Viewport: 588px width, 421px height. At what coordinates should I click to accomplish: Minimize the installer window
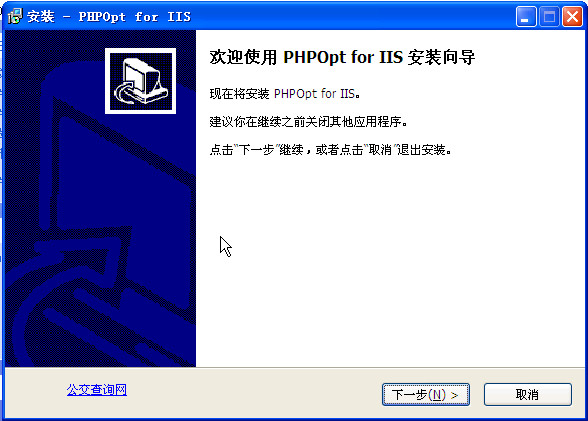[x=526, y=16]
